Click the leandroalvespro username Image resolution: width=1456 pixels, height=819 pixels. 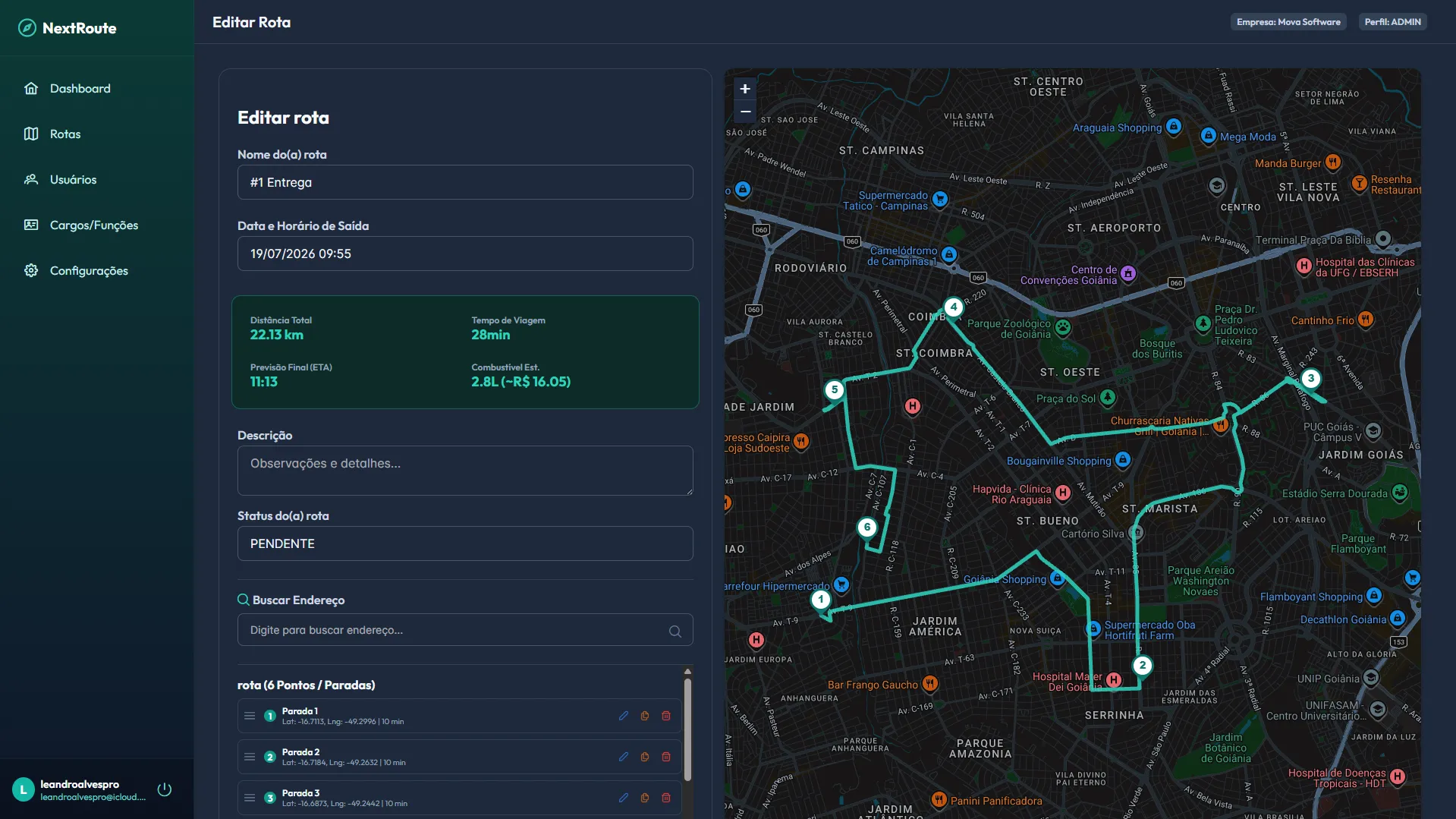(80, 784)
